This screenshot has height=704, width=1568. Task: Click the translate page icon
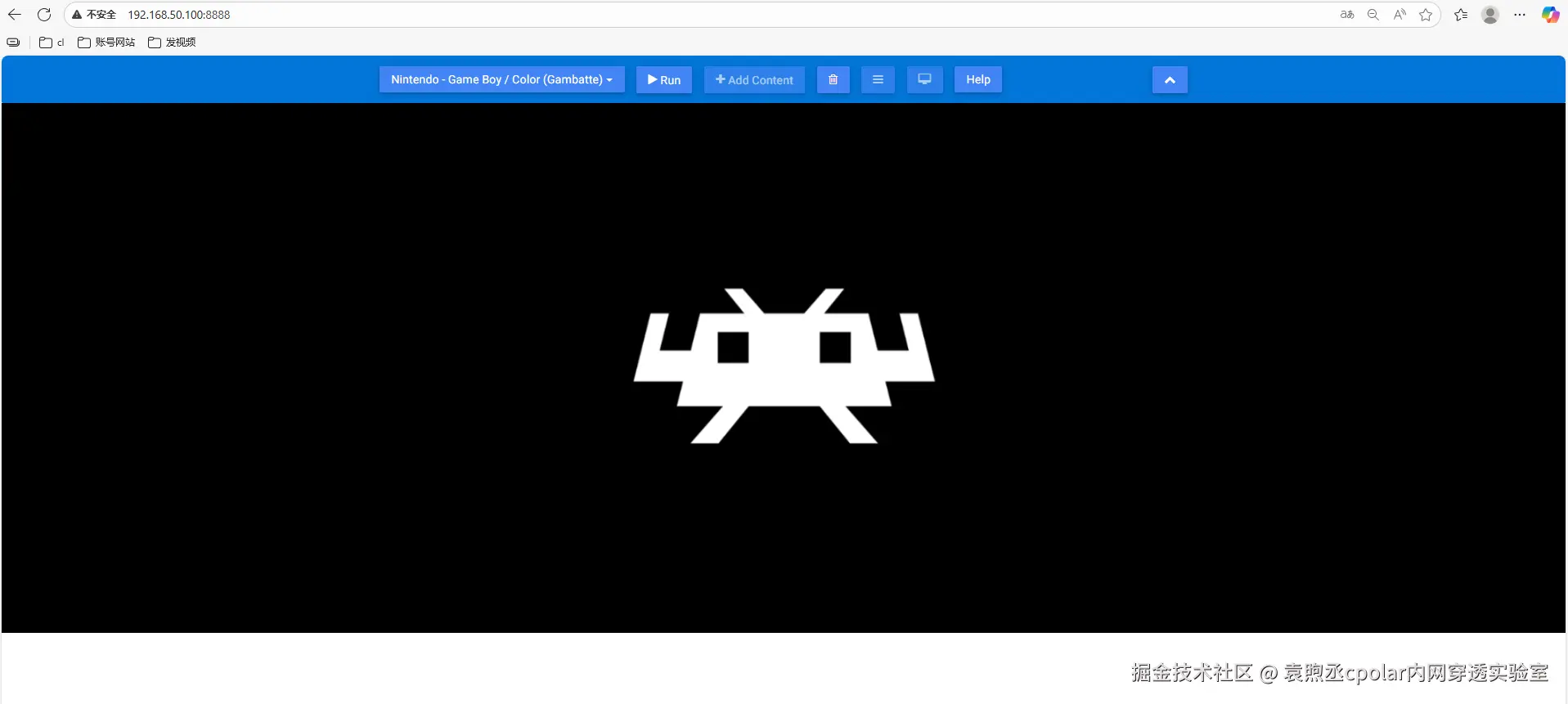click(1347, 15)
